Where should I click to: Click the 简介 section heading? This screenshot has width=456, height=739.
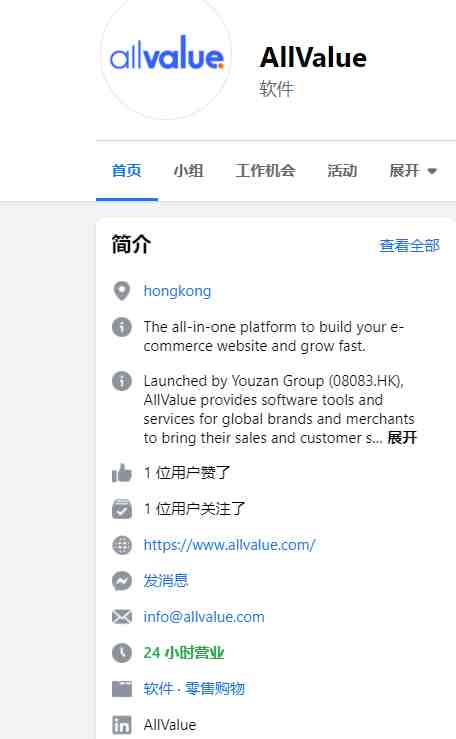[x=131, y=245]
